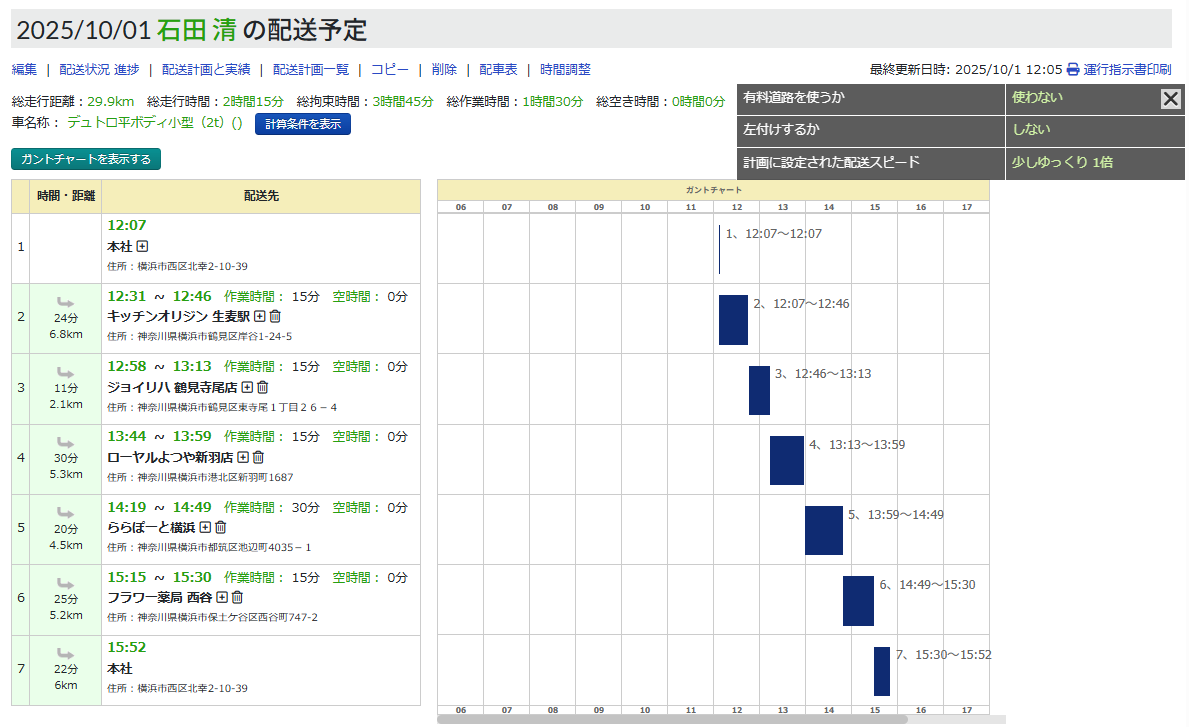This screenshot has height=727, width=1189.
Task: Select 時間調整 in the top navigation
Action: pos(565,70)
